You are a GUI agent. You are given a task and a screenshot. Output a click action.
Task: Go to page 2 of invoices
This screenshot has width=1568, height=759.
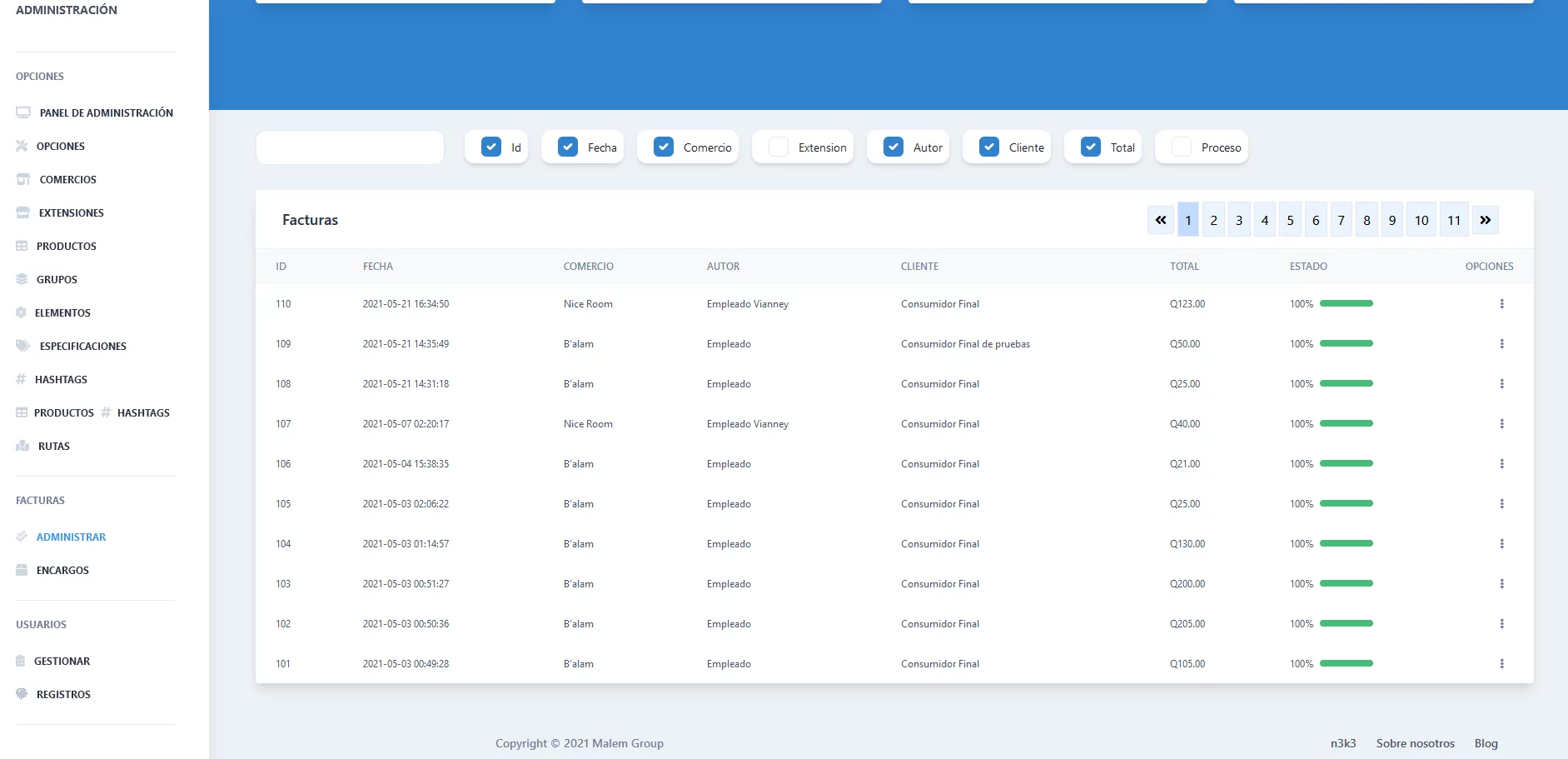coord(1214,220)
